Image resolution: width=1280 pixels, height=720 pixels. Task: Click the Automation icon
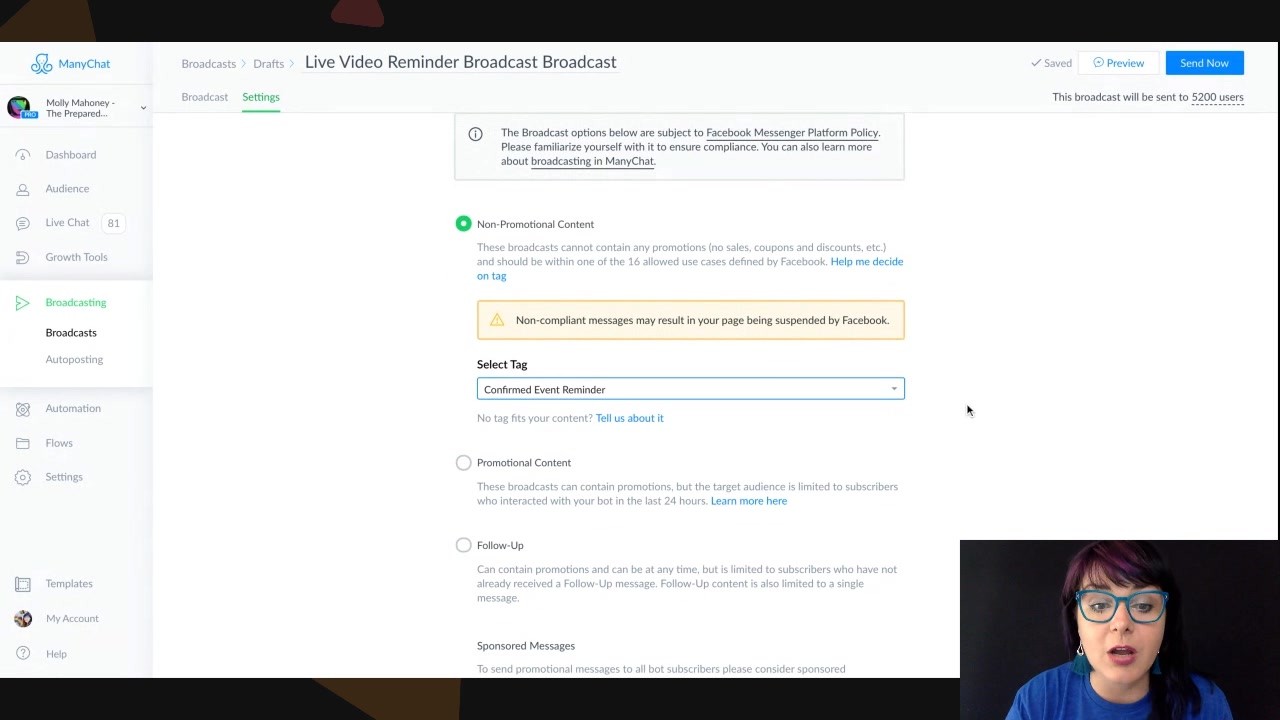pyautogui.click(x=22, y=409)
